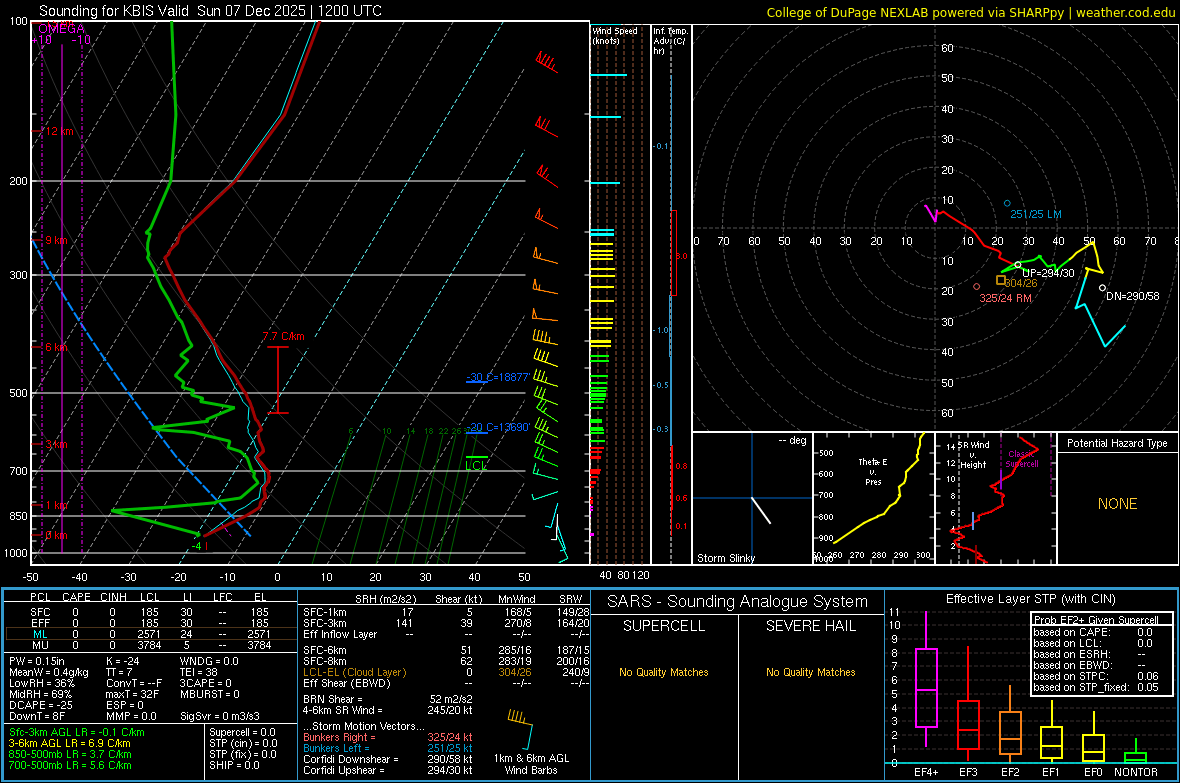
Task: Click the Classic Supercell magenta label
Action: (x=1022, y=459)
